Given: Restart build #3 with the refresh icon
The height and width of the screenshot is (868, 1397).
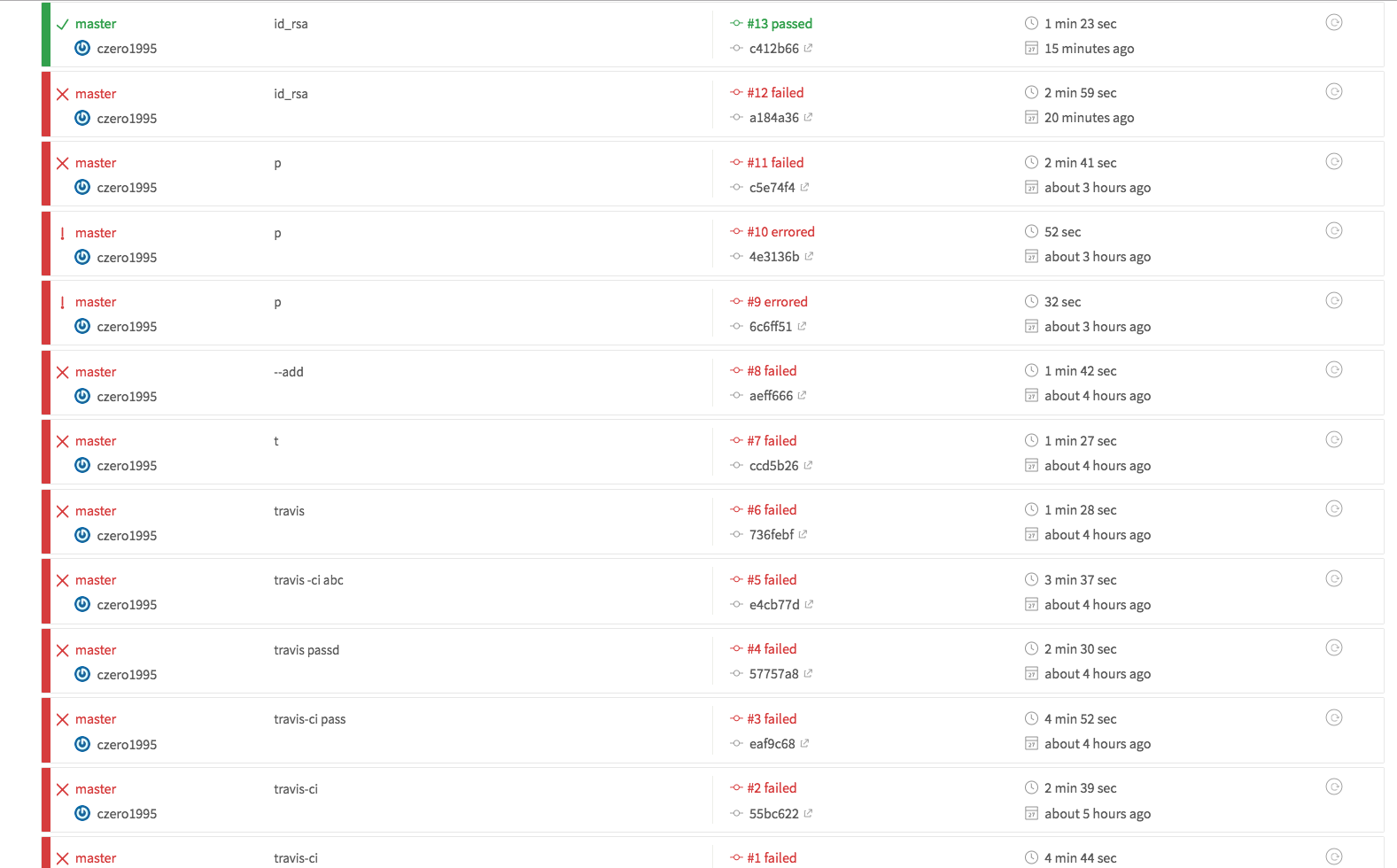Looking at the screenshot, I should pos(1333,718).
